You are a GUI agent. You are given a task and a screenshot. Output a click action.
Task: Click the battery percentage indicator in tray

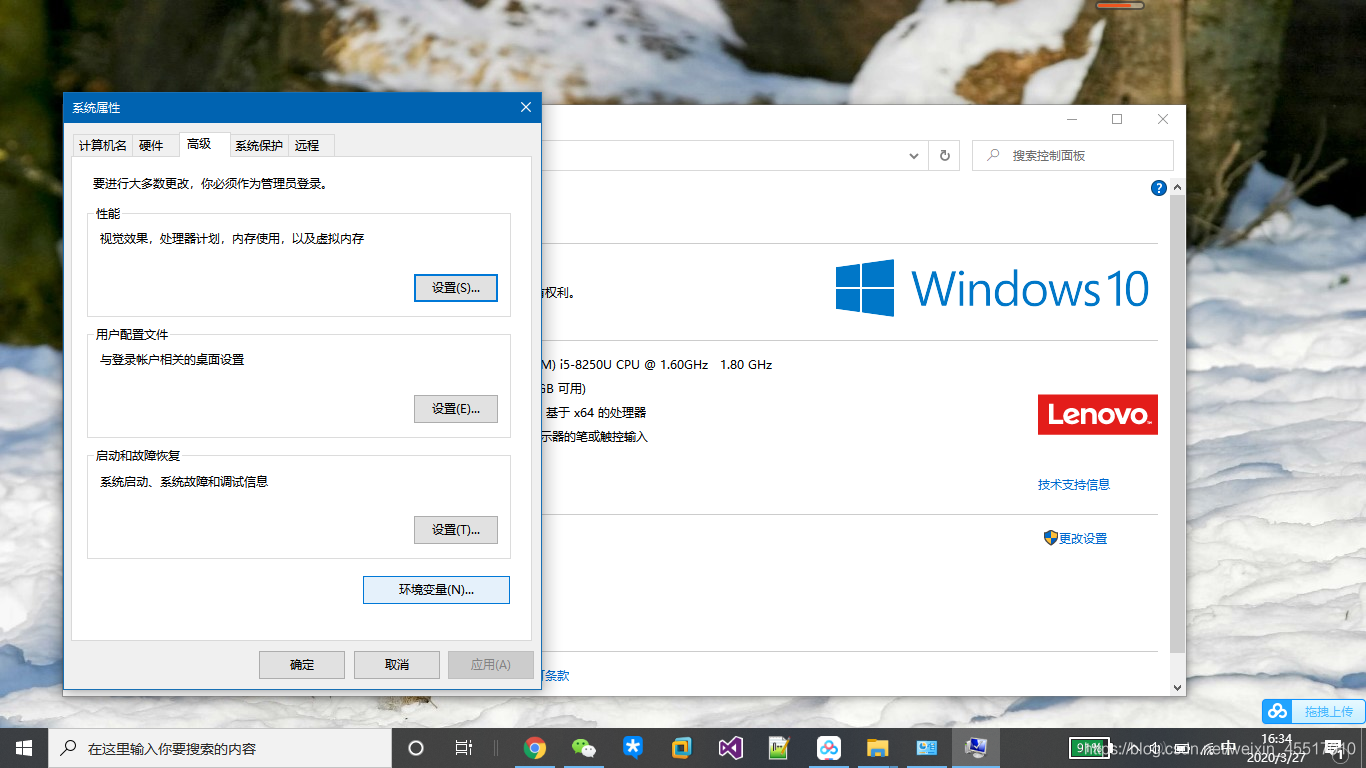point(1089,747)
